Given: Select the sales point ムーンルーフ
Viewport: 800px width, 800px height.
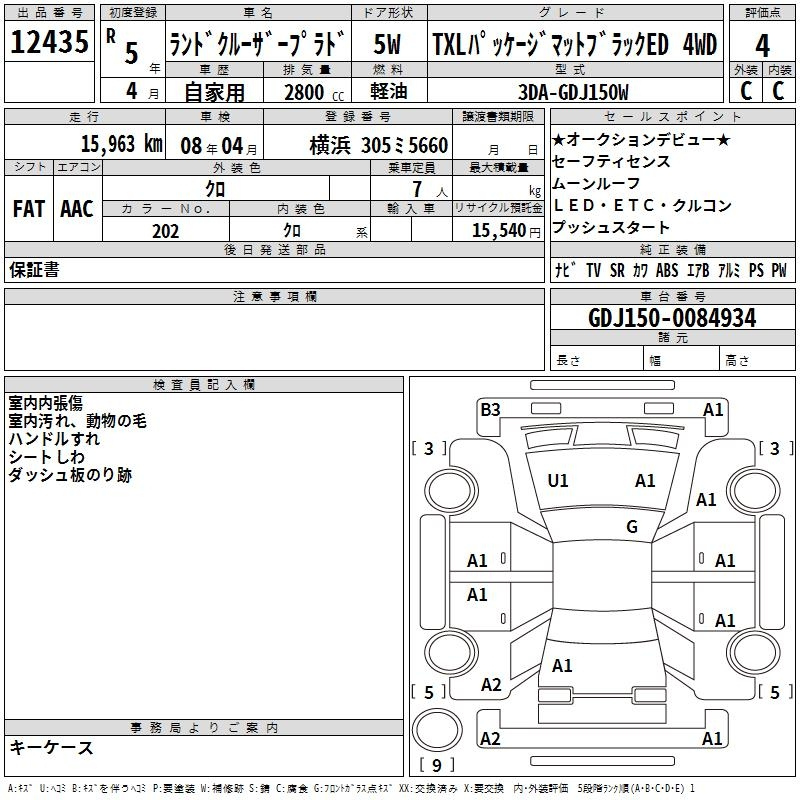Looking at the screenshot, I should click(596, 183).
